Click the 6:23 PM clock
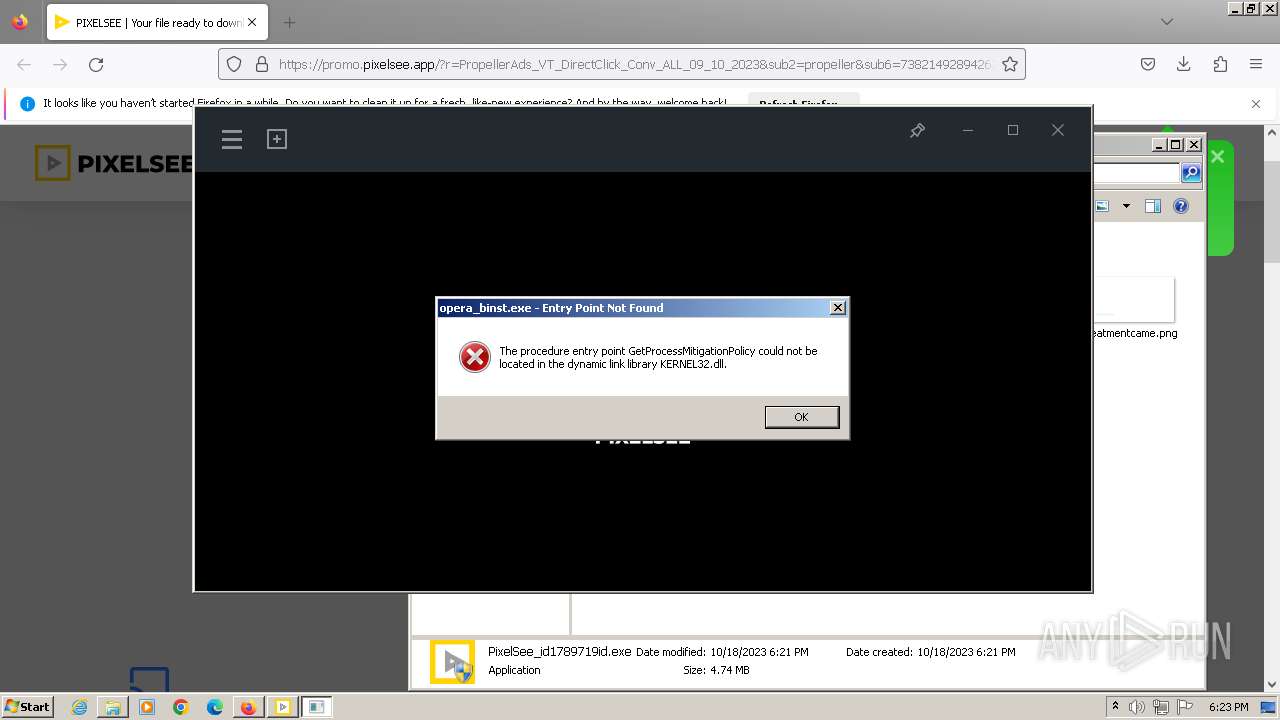 (1229, 707)
